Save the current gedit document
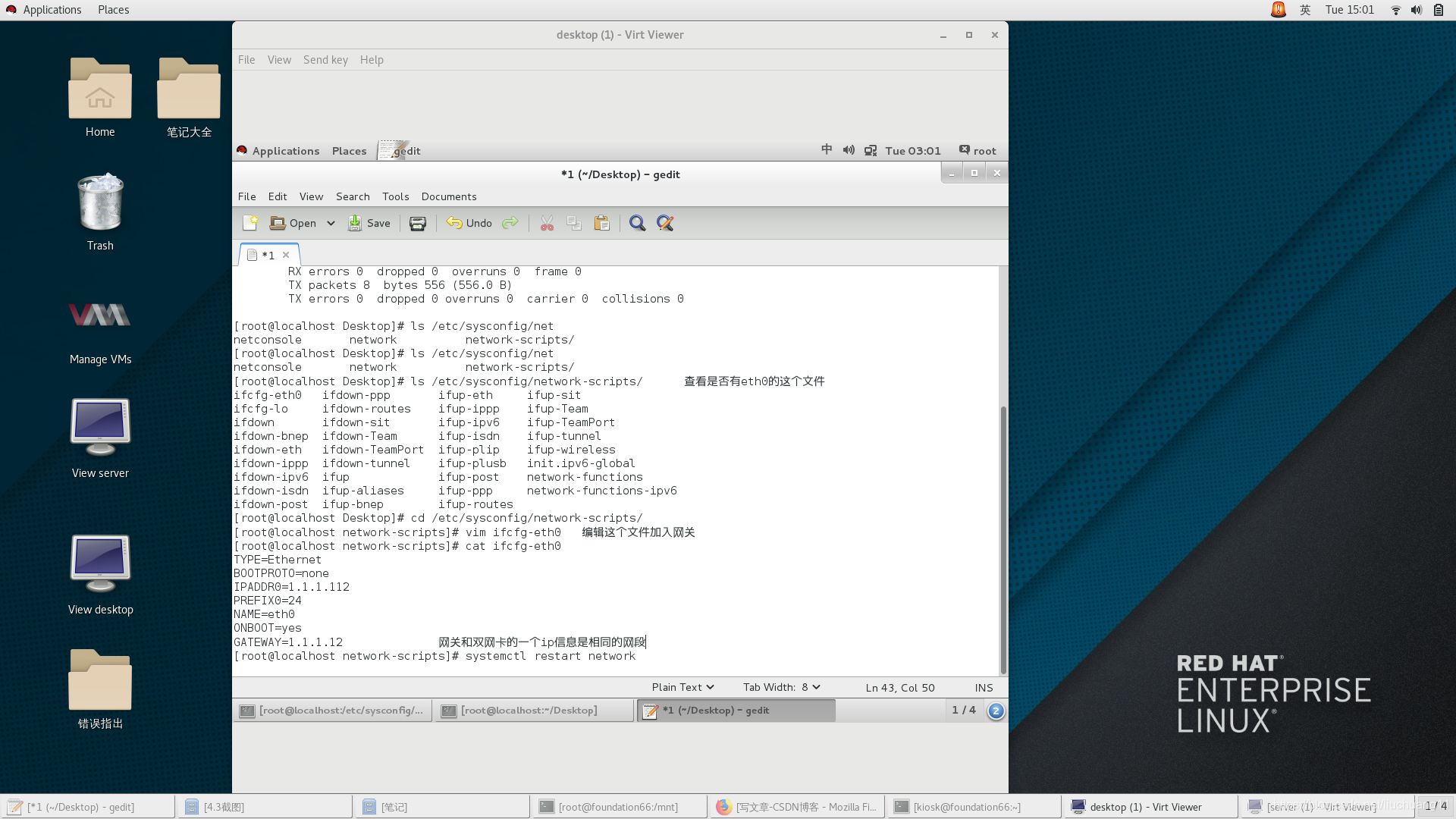This screenshot has width=1456, height=819. (x=369, y=223)
